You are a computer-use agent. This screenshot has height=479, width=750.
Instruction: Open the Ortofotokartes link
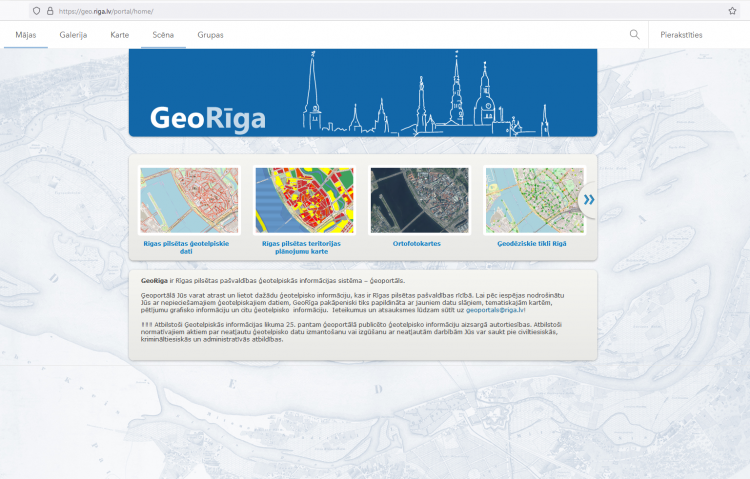[417, 244]
